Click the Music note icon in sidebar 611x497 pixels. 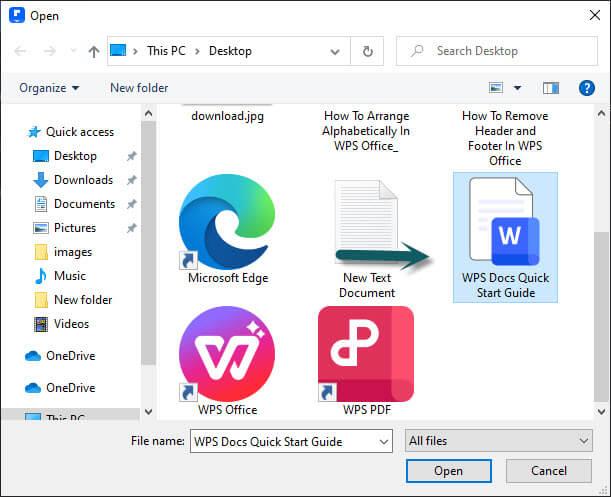click(41, 276)
